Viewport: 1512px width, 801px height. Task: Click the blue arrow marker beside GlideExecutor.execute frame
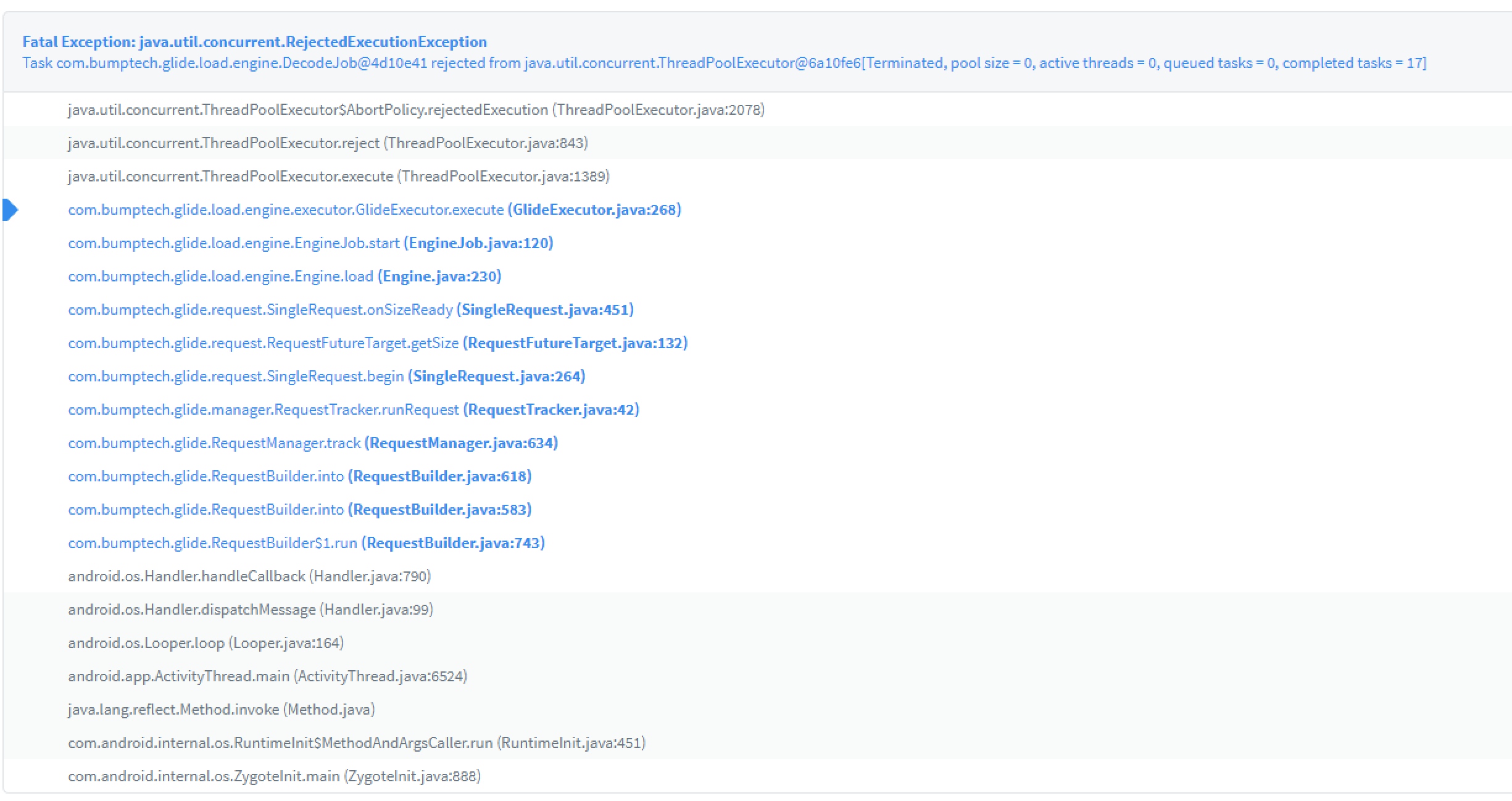[12, 210]
